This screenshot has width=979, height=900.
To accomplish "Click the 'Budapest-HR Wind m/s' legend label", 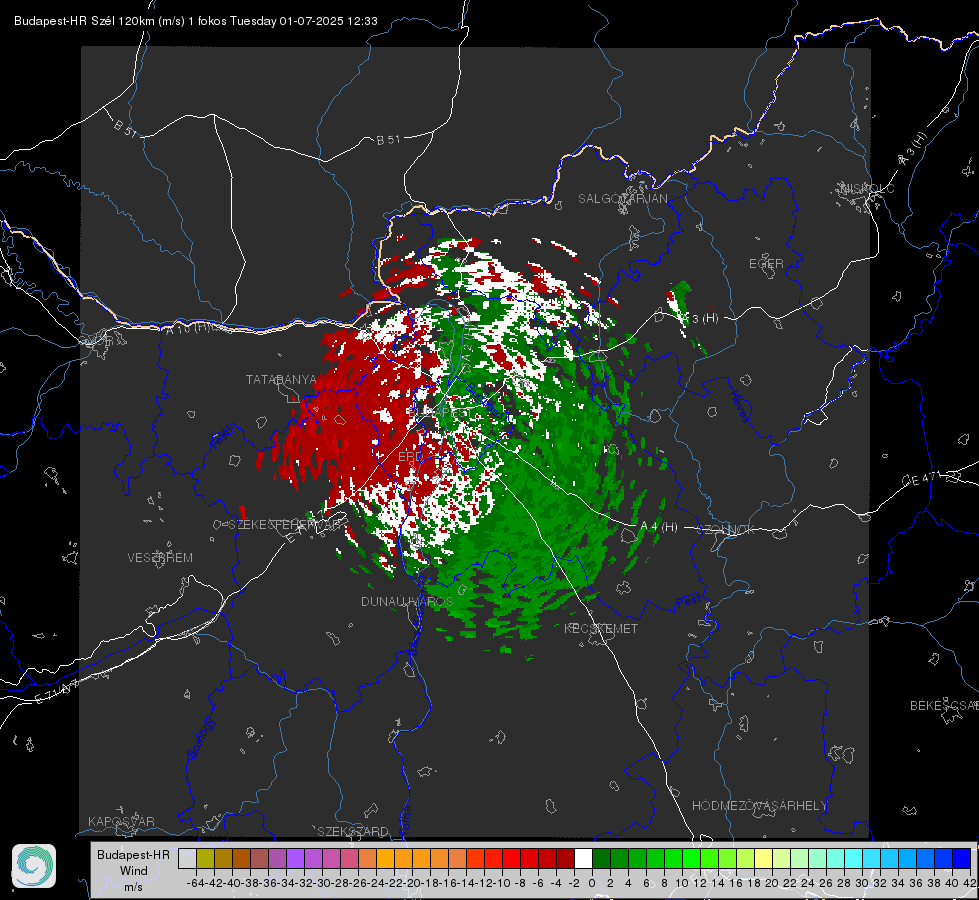I will pos(134,870).
